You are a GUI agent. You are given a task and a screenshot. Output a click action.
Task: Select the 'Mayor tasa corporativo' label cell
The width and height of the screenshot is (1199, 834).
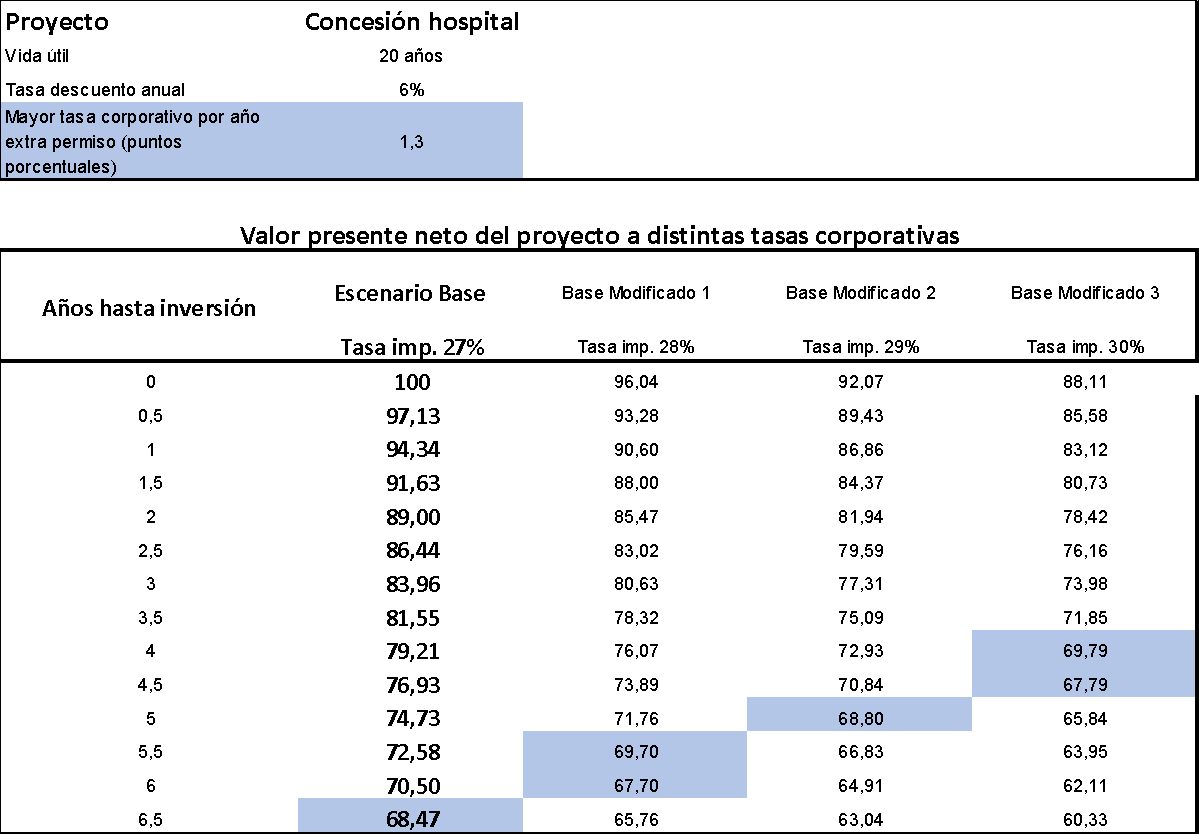click(x=132, y=142)
